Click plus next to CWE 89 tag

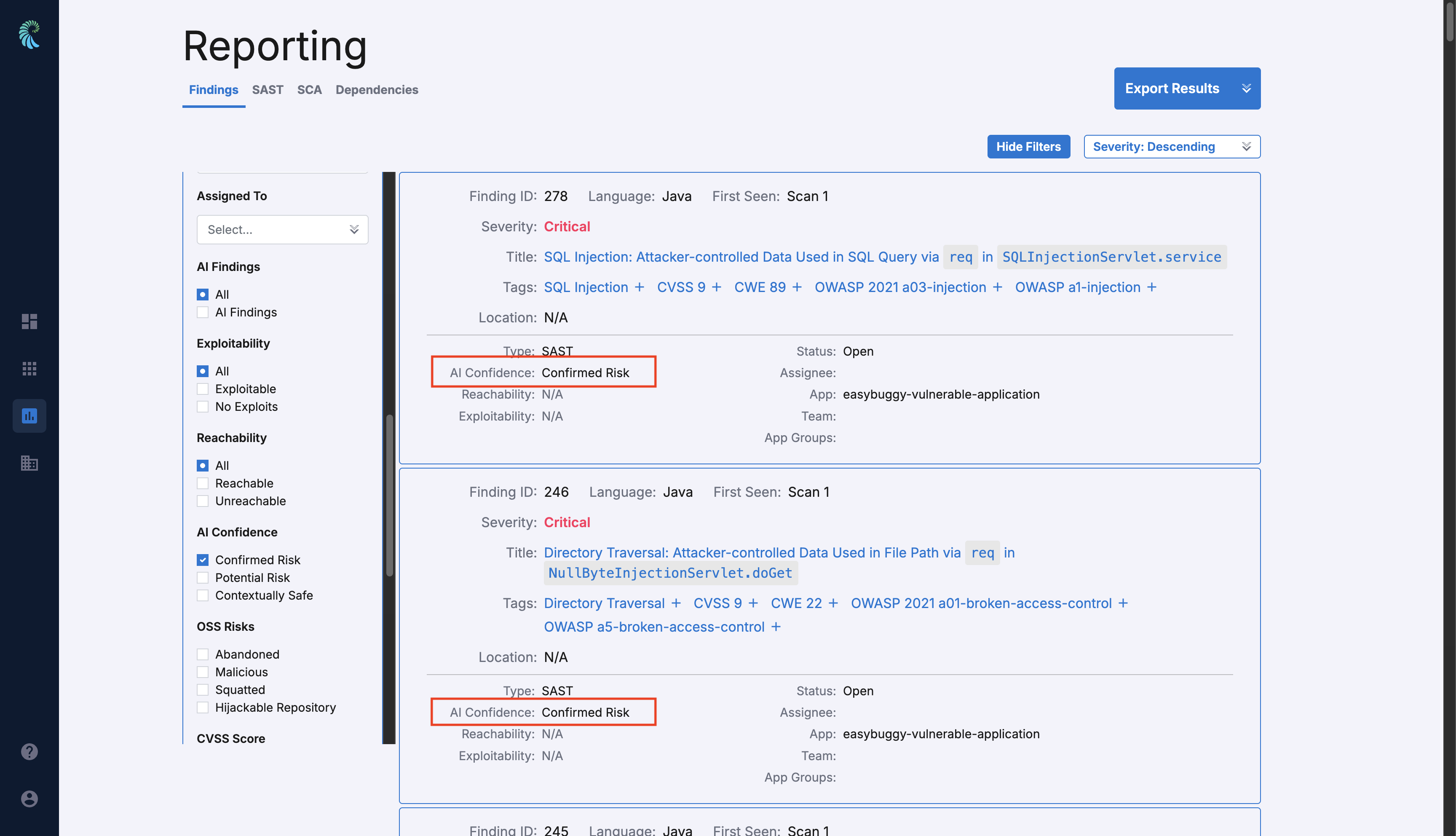coord(797,287)
